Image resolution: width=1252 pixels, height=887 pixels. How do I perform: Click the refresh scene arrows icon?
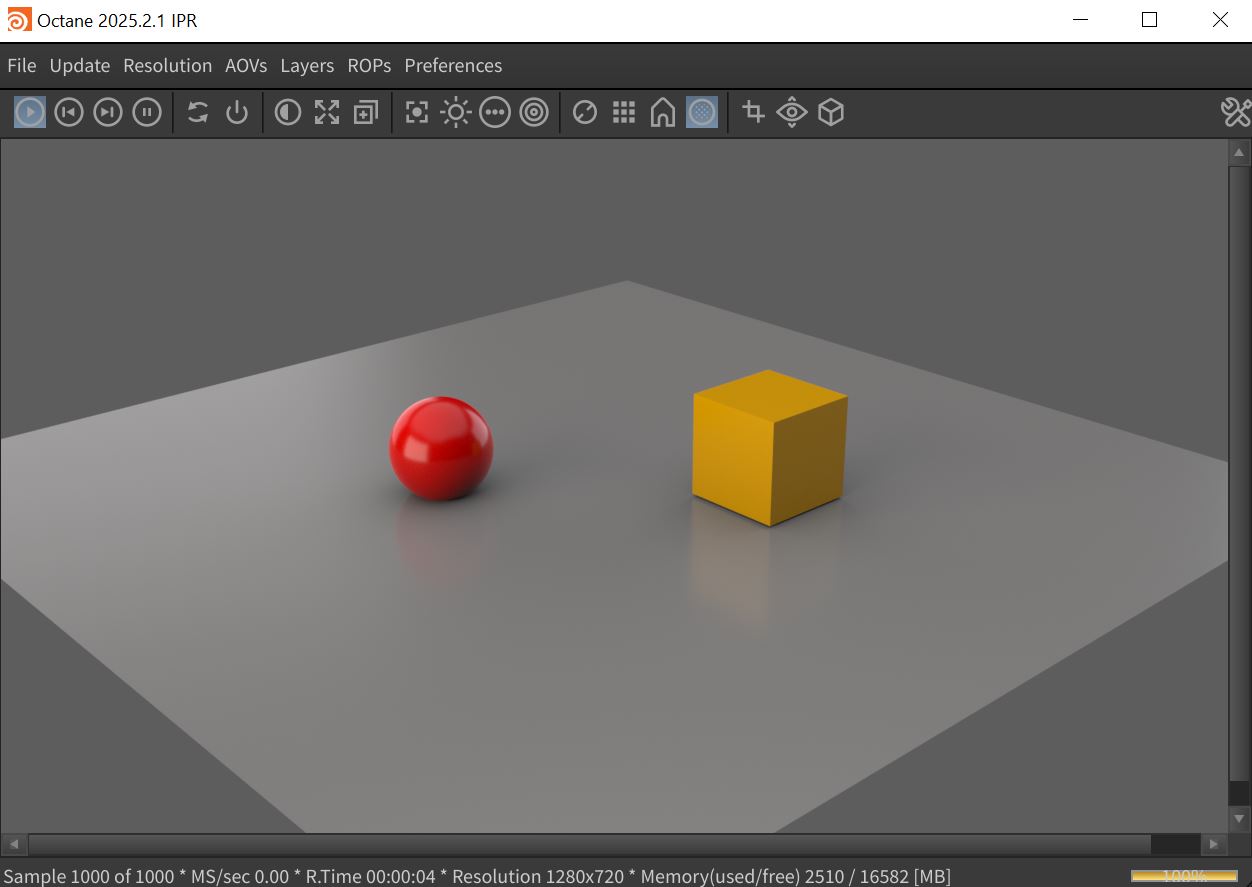pyautogui.click(x=198, y=112)
